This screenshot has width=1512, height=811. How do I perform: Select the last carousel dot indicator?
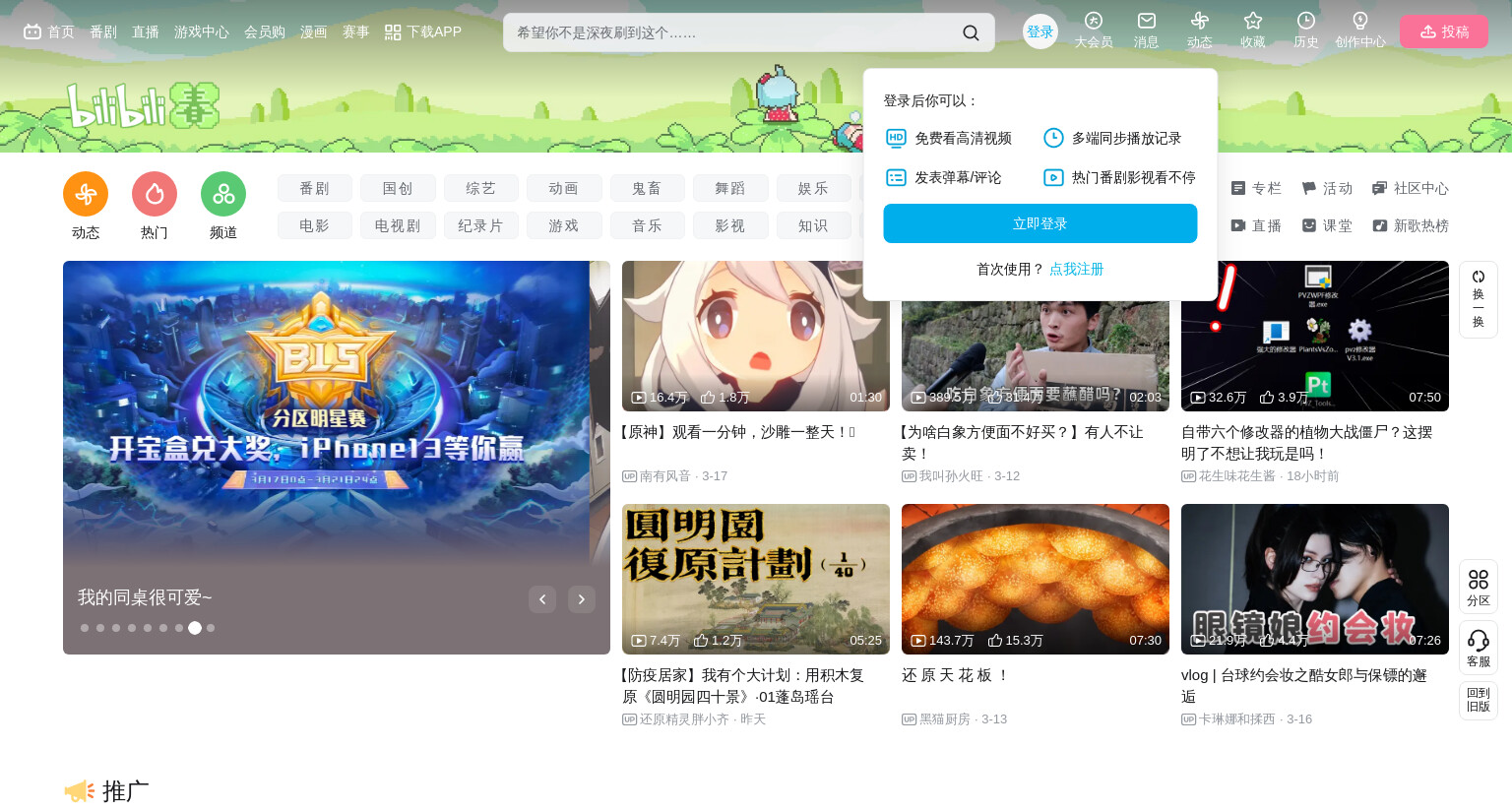point(211,628)
